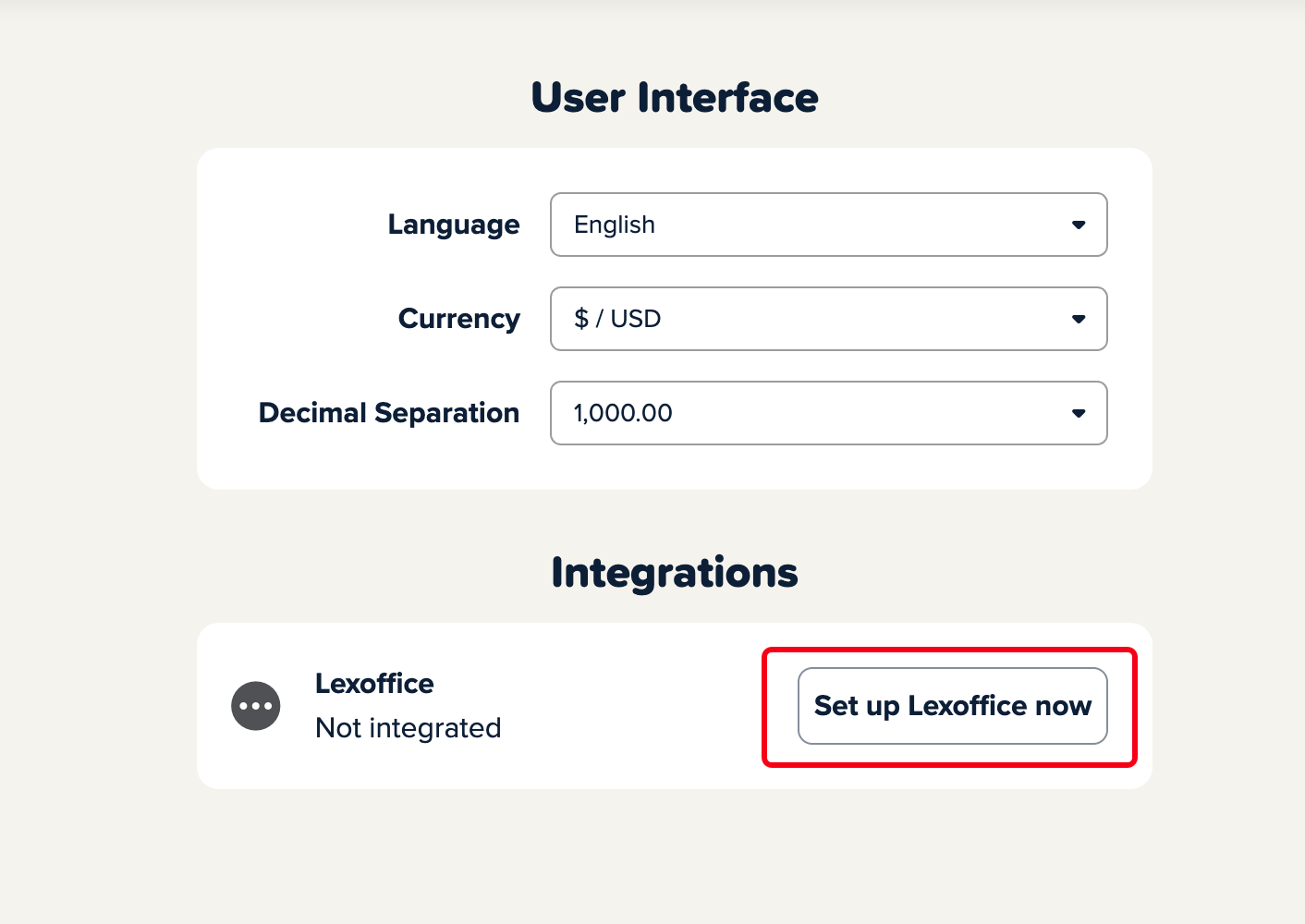This screenshot has width=1305, height=924.
Task: Click the Not integrated status text
Action: 409,728
